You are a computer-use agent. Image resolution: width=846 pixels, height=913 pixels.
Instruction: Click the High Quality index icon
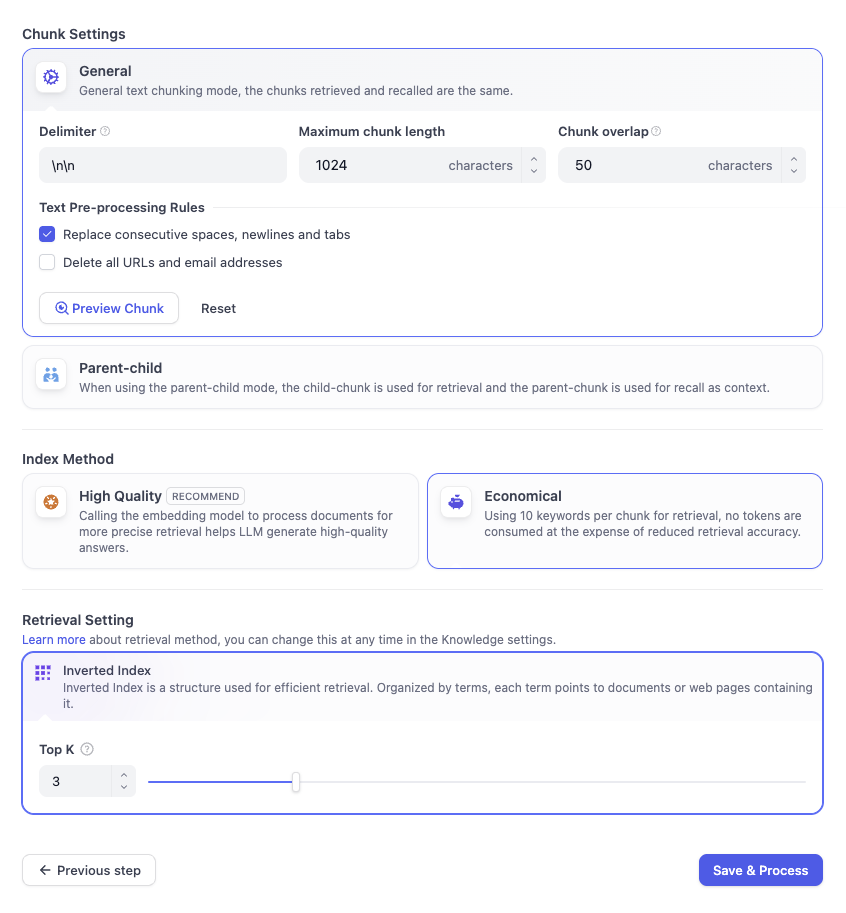51,502
